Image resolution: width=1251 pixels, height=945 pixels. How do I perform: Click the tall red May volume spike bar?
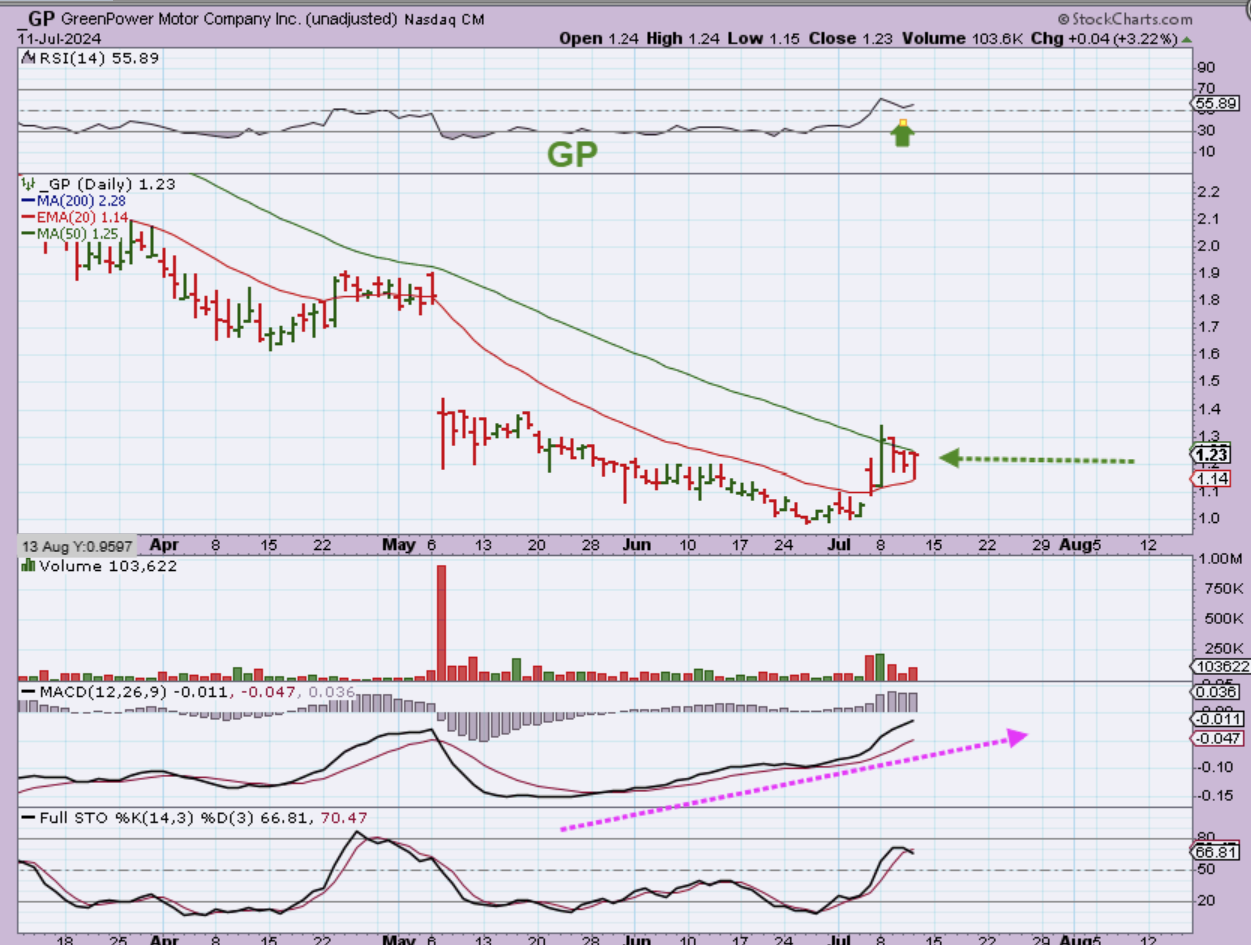click(441, 622)
